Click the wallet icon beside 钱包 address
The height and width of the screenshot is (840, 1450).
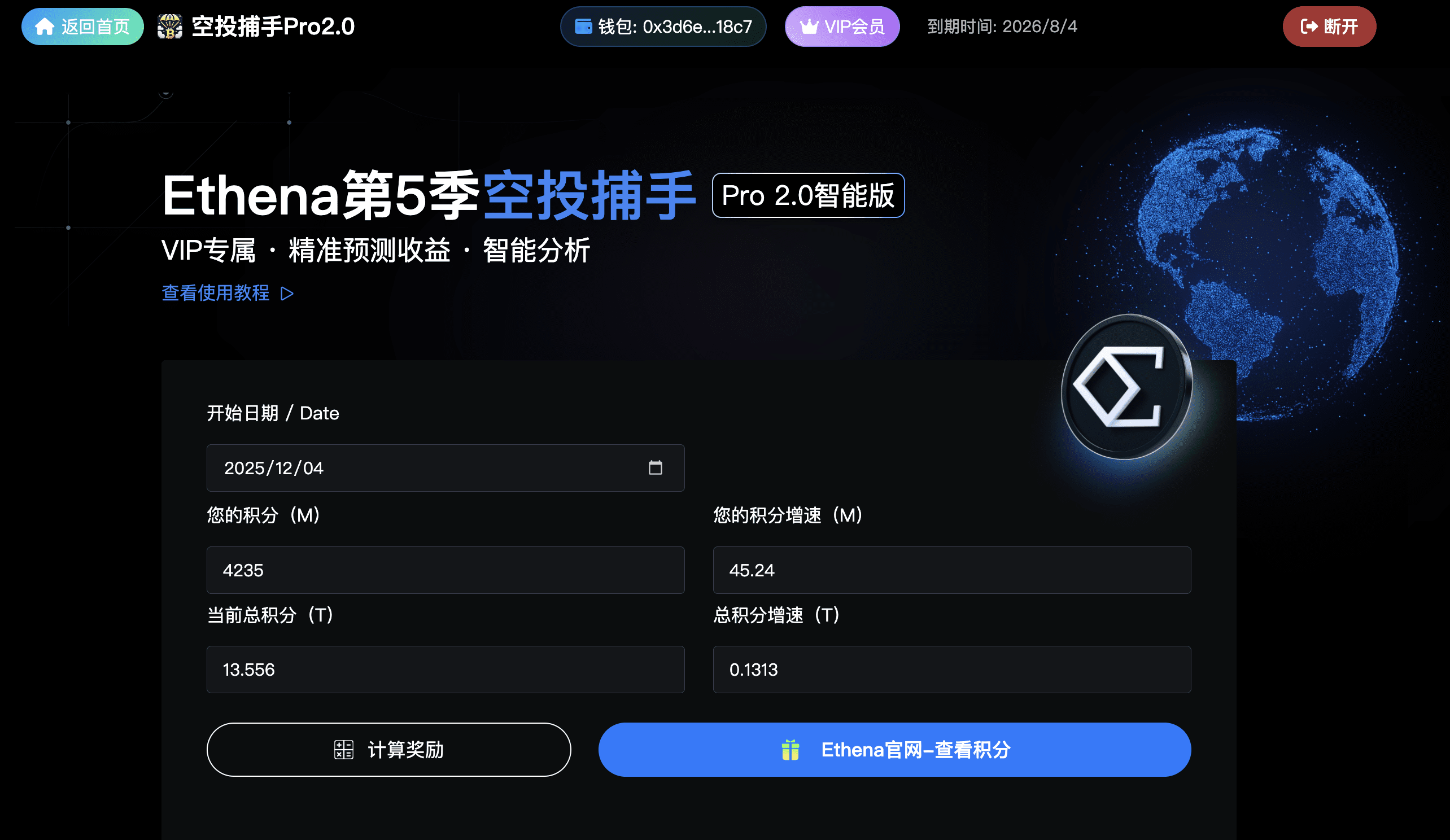pos(583,27)
